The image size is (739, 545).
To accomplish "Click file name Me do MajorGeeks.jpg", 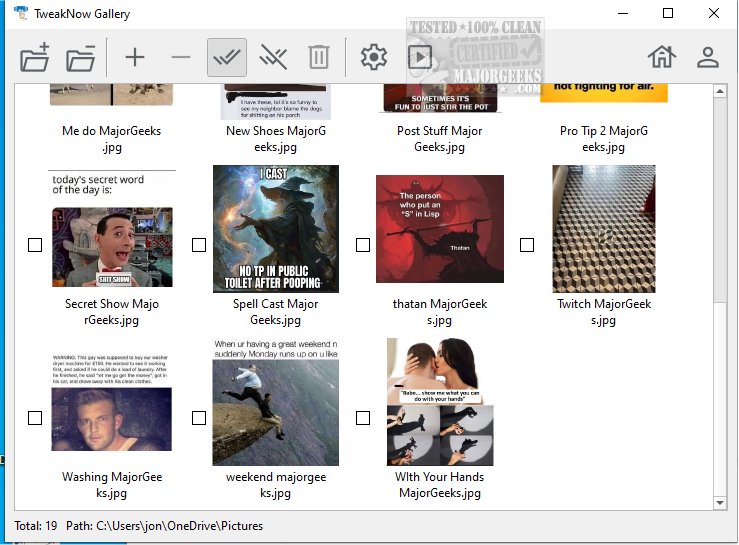I will 112,139.
